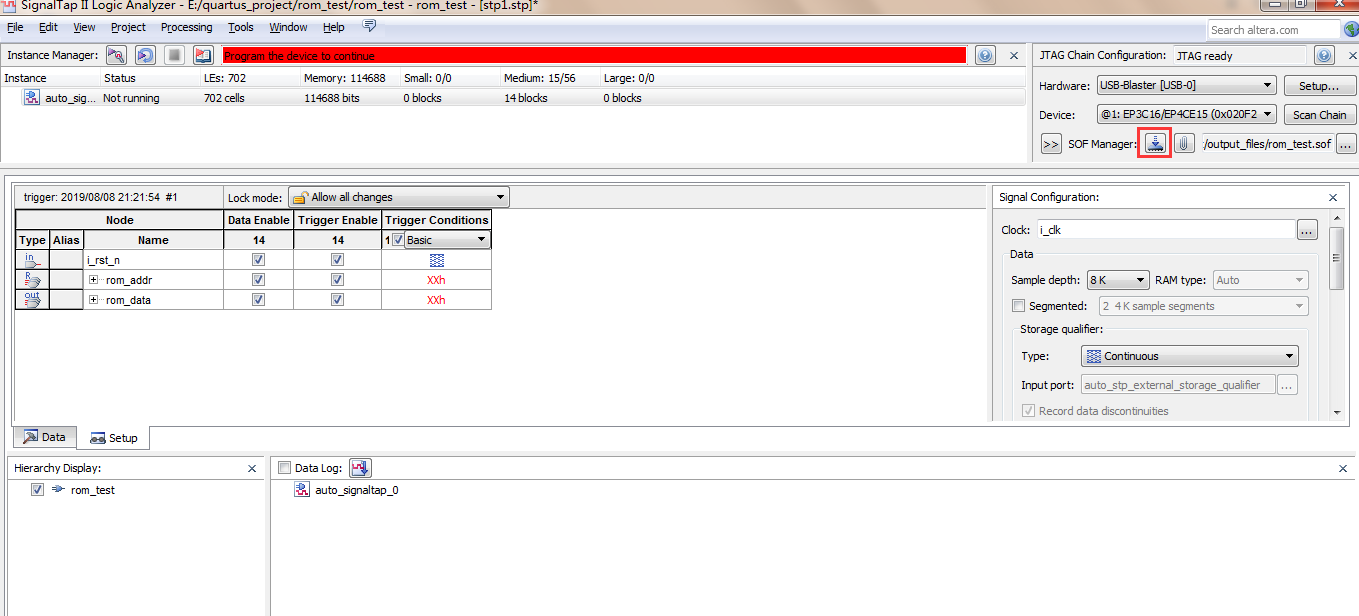The height and width of the screenshot is (616, 1359).
Task: Toggle Data Enable for i_rst_n
Action: point(258,260)
